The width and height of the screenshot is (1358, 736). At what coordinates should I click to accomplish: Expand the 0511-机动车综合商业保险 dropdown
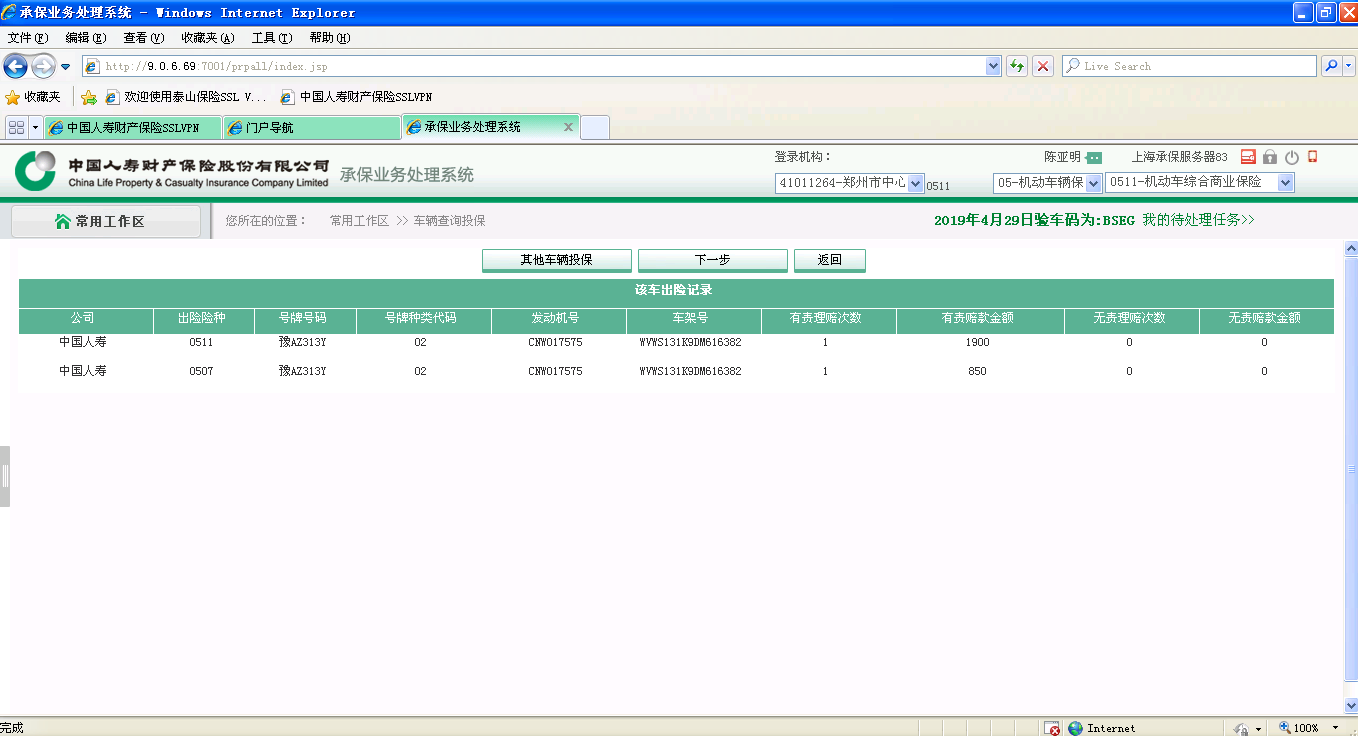tap(1285, 183)
